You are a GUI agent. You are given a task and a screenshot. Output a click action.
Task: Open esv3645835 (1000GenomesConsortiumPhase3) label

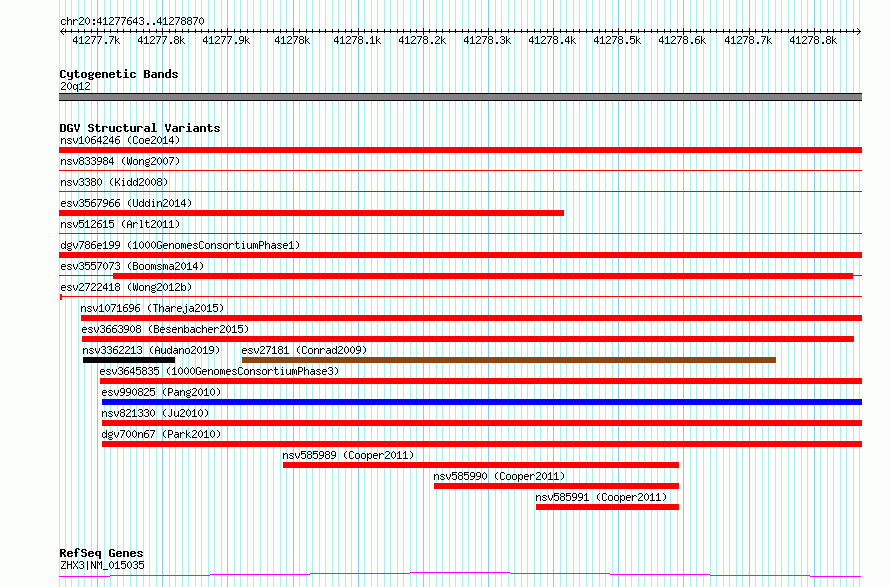click(219, 371)
